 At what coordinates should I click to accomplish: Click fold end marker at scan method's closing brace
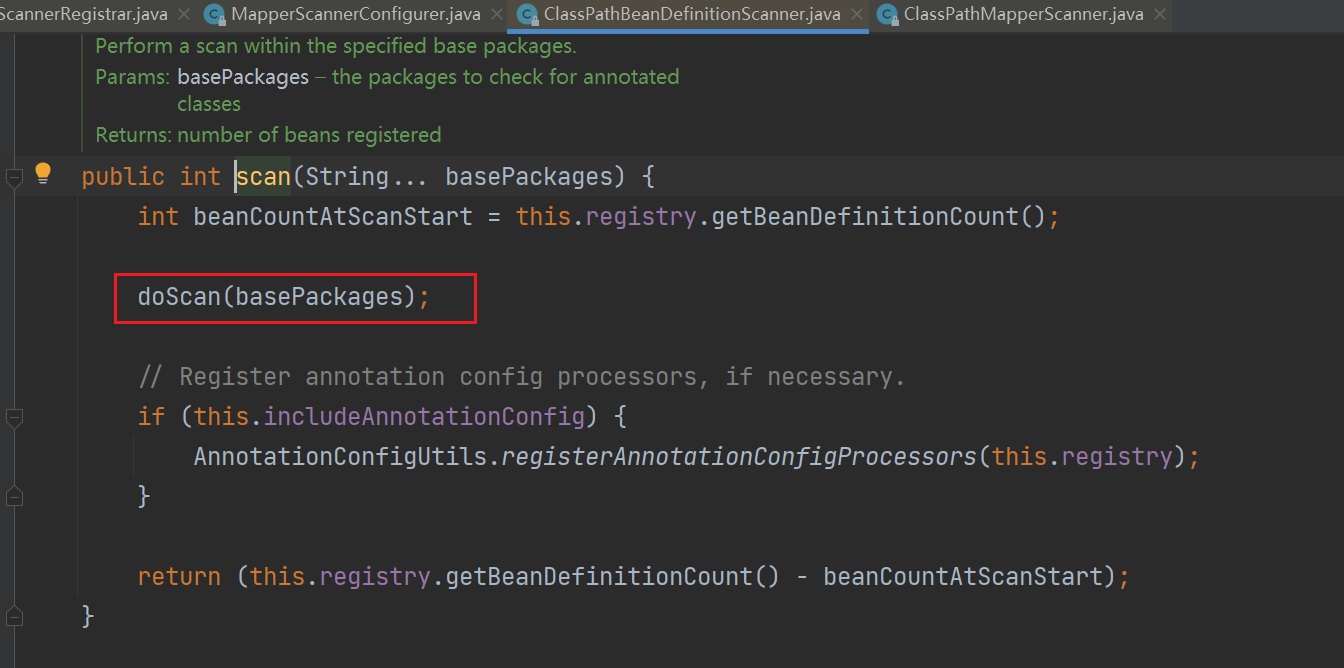[13, 616]
